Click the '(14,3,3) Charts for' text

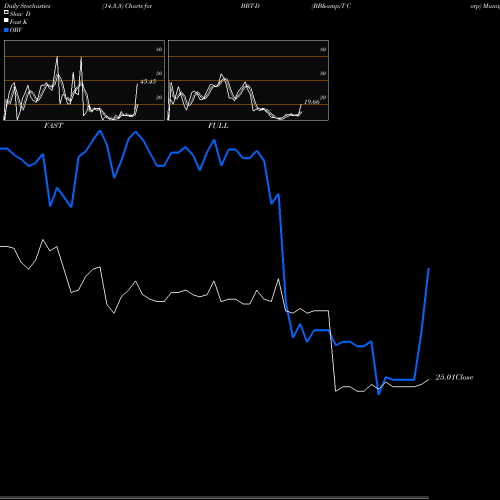(127, 6)
